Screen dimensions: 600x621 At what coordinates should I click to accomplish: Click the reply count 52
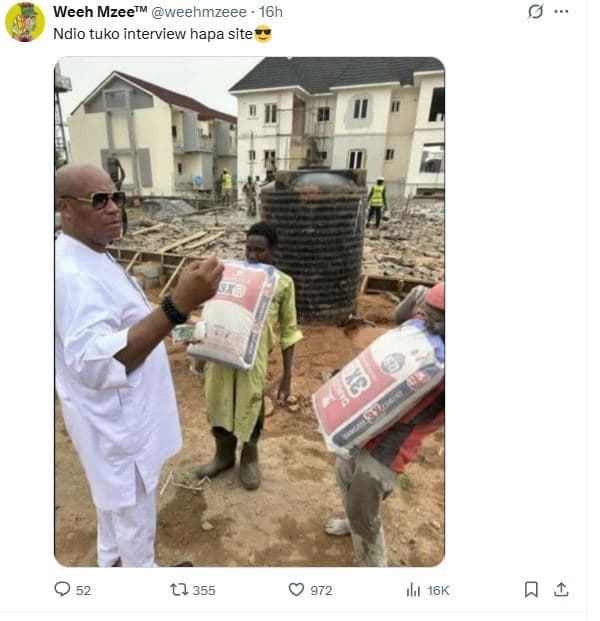click(83, 591)
